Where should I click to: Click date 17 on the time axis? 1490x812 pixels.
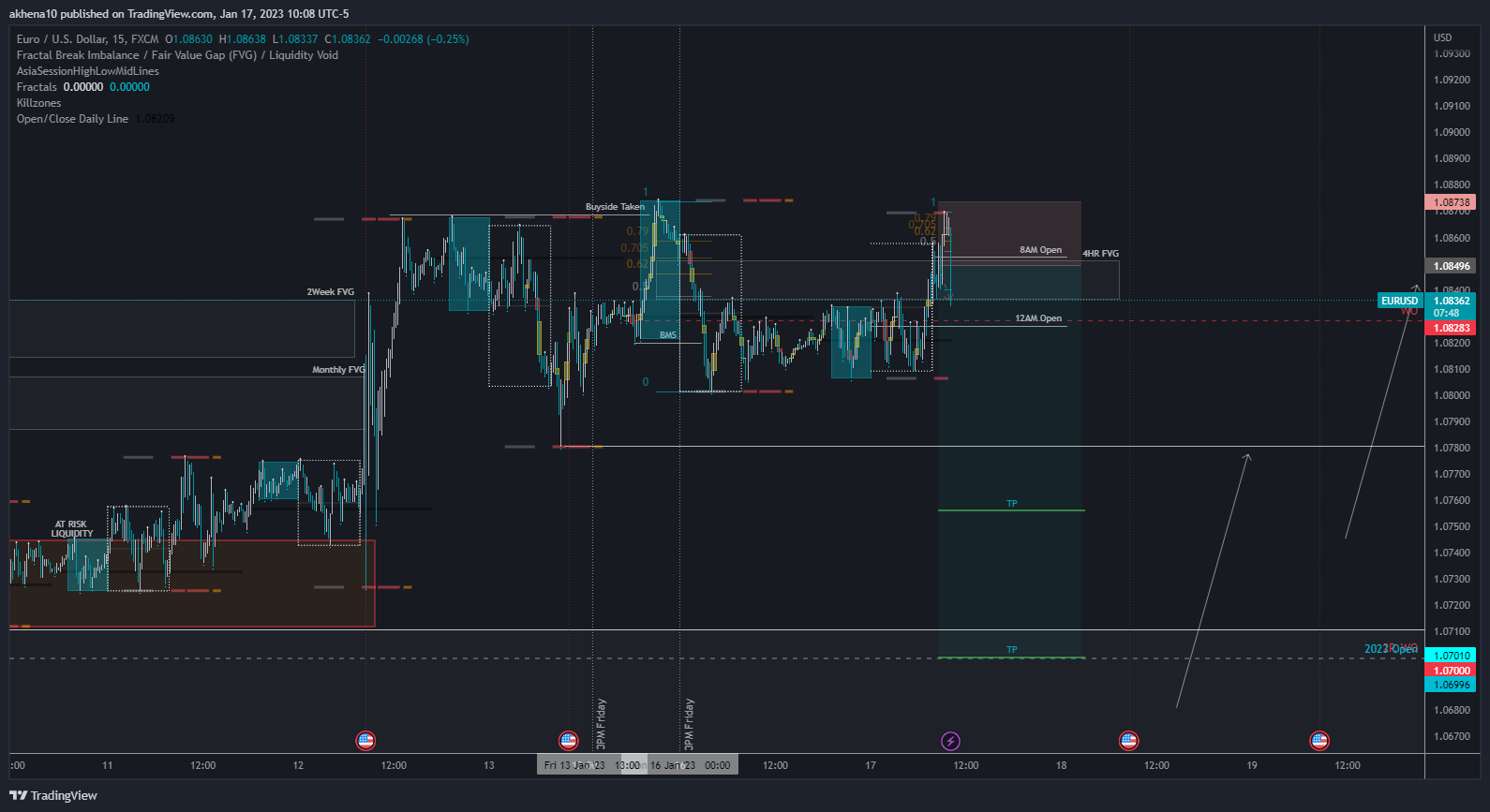pyautogui.click(x=871, y=765)
